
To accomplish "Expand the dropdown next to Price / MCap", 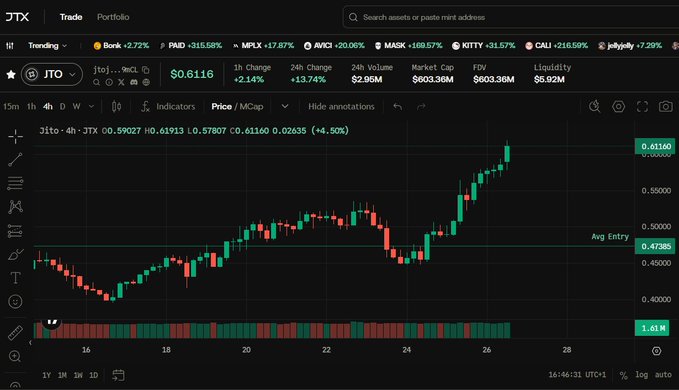I will point(285,106).
